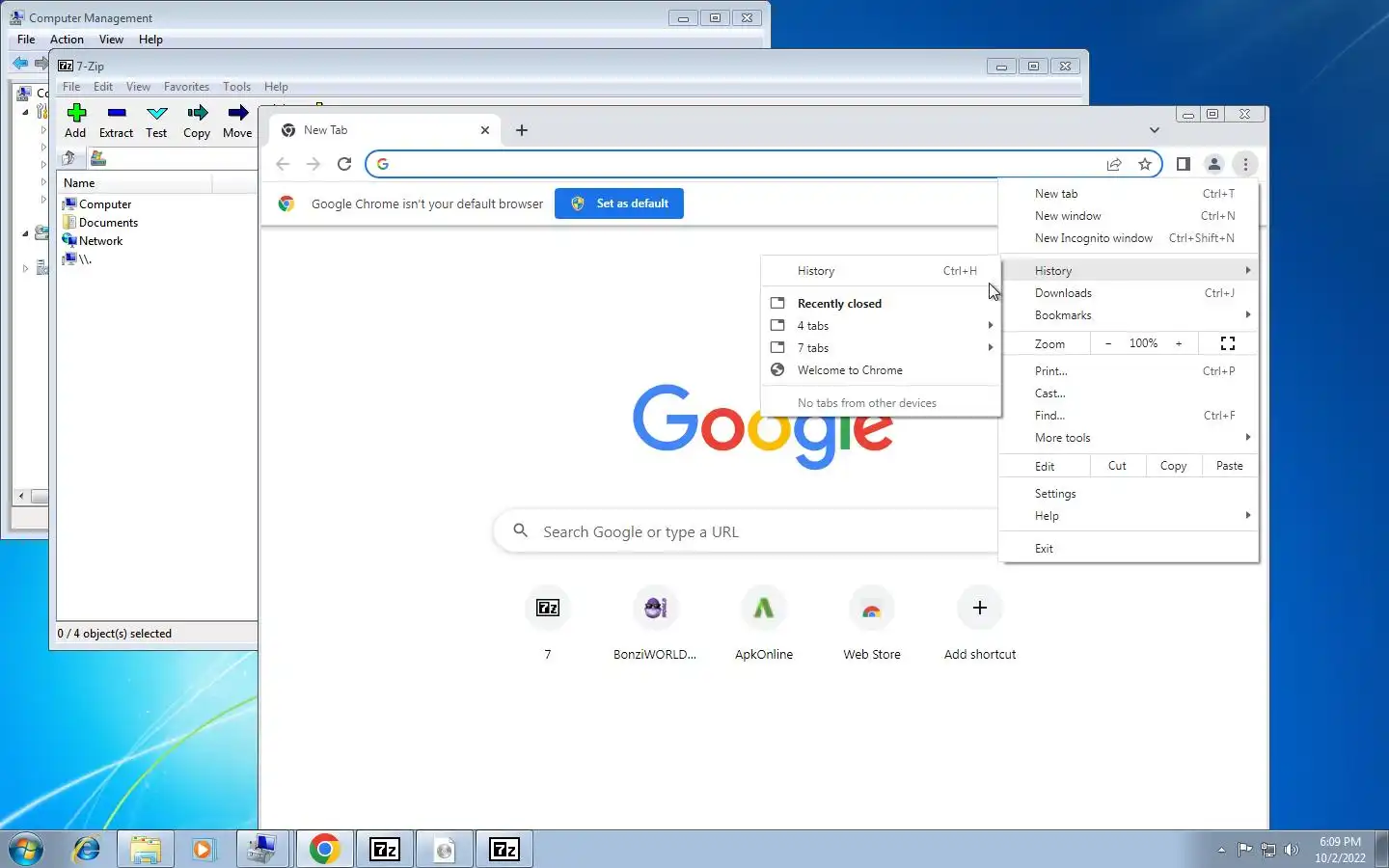Click the volume speaker tray icon
1389x868 pixels.
pyautogui.click(x=1292, y=850)
